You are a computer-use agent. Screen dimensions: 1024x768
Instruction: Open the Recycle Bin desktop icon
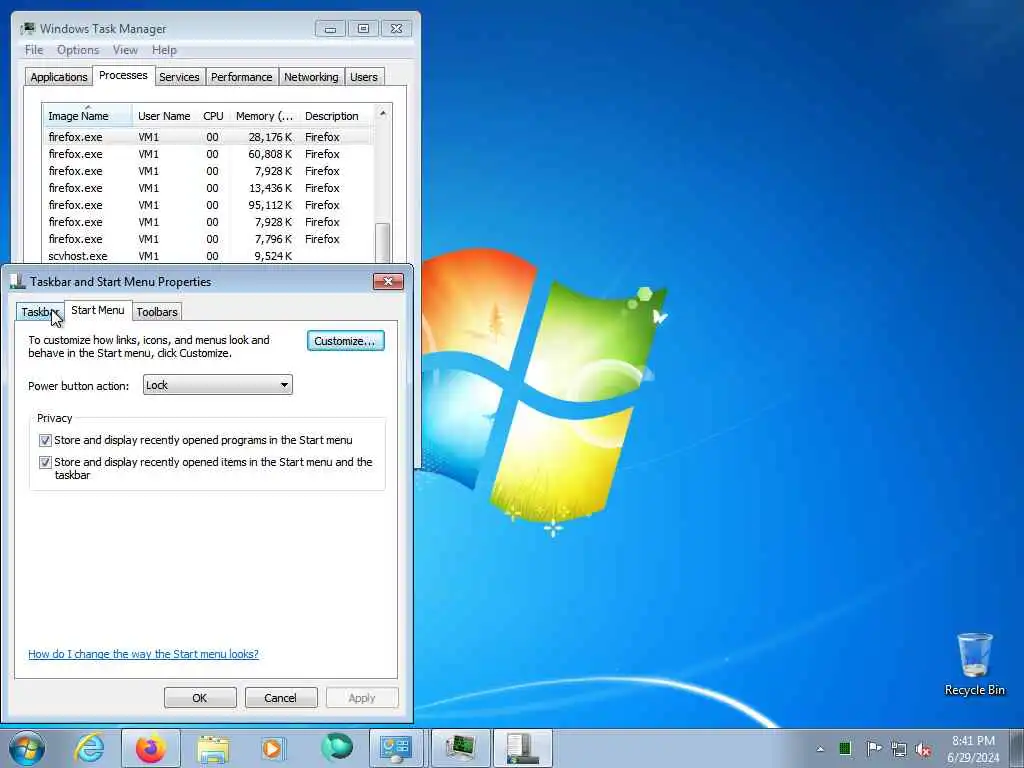coord(974,664)
